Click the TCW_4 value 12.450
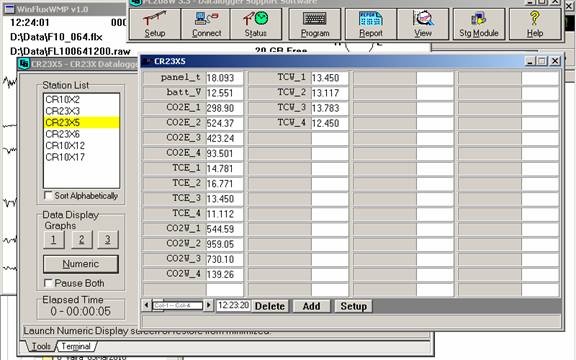The width and height of the screenshot is (576, 360). coord(330,123)
